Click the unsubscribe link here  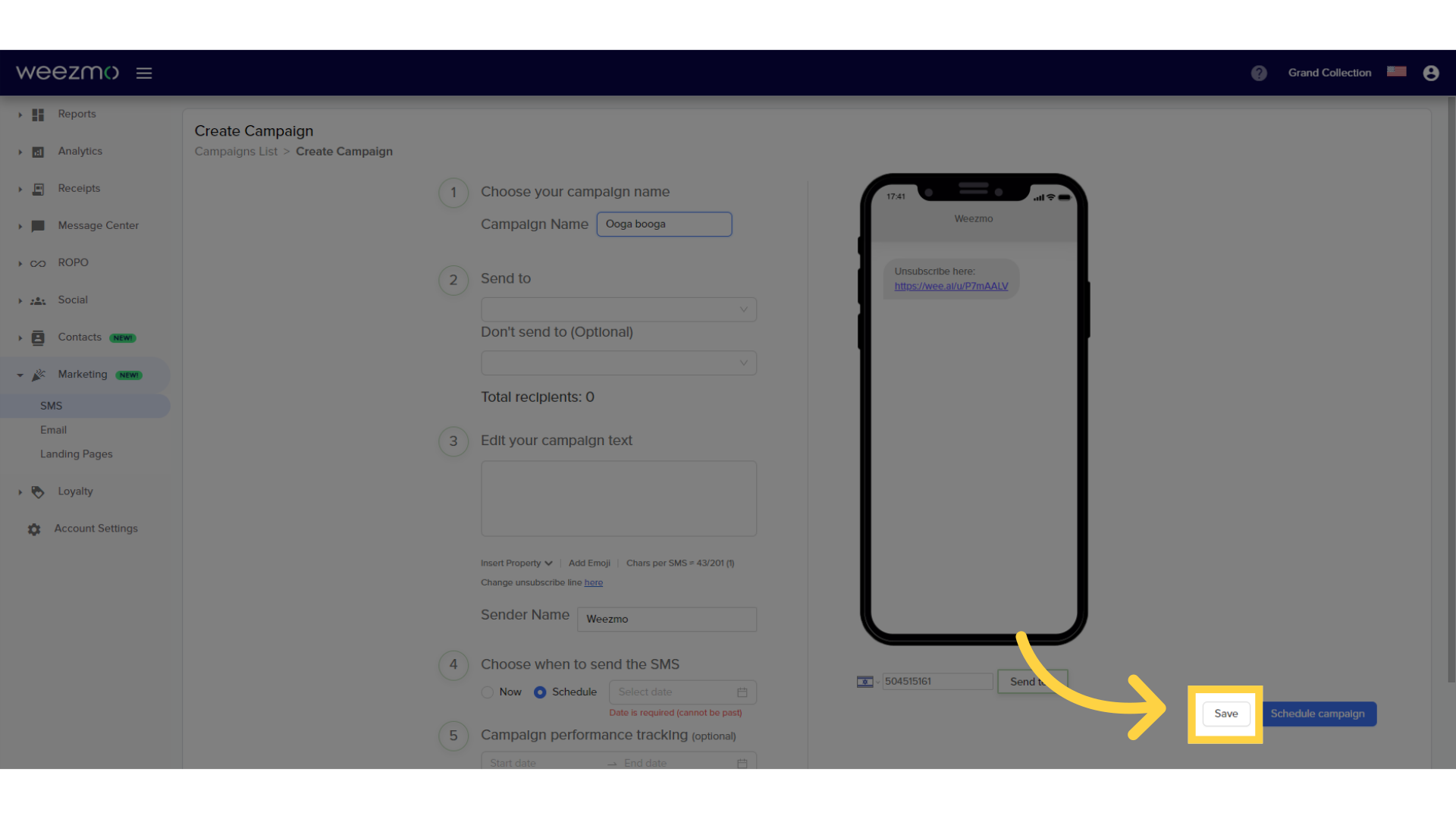pyautogui.click(x=950, y=286)
